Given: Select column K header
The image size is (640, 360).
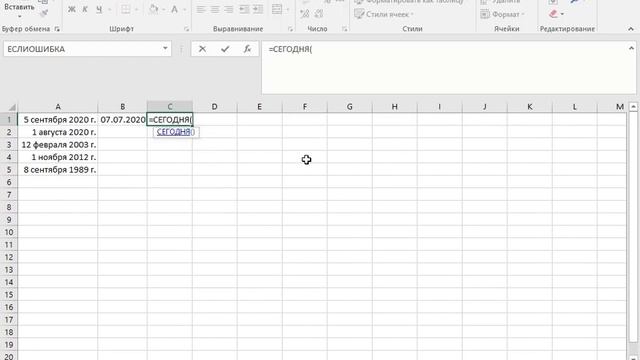Looking at the screenshot, I should [530, 107].
